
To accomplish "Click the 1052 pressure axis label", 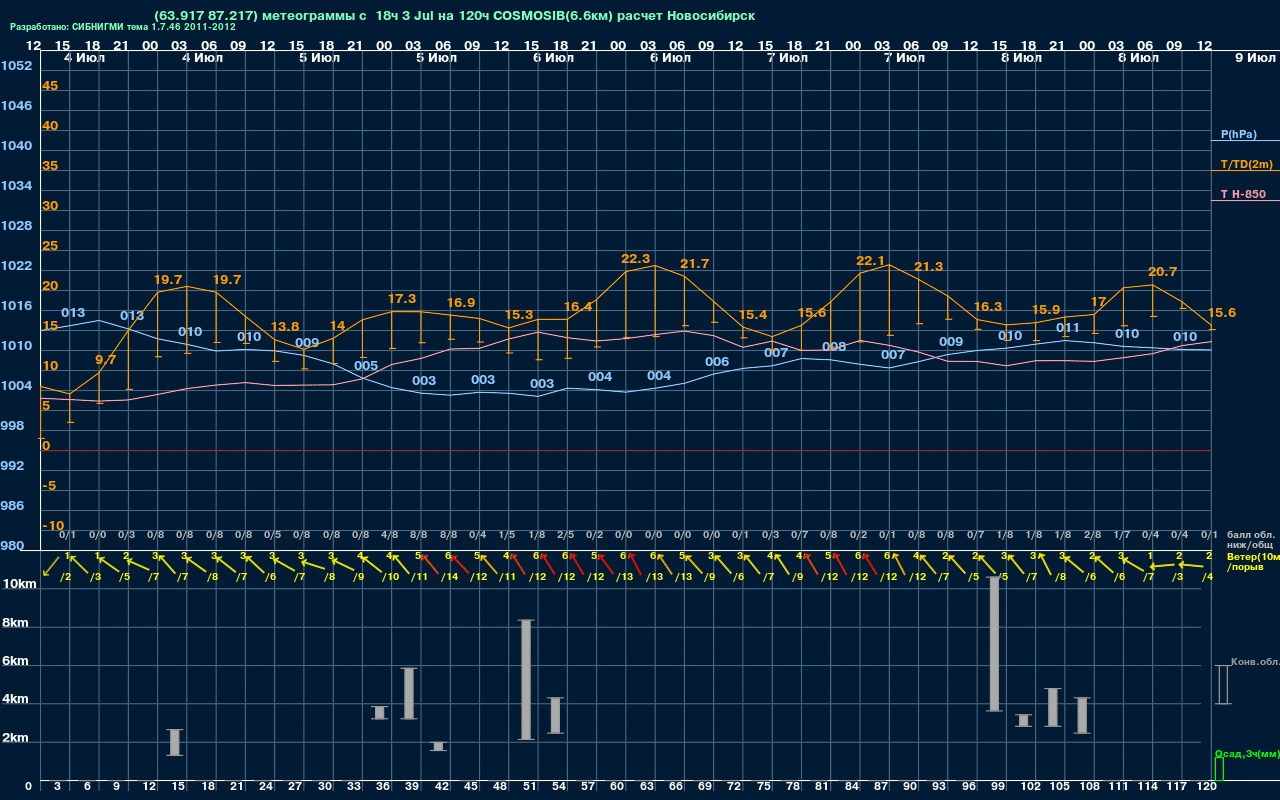I will click(x=16, y=66).
